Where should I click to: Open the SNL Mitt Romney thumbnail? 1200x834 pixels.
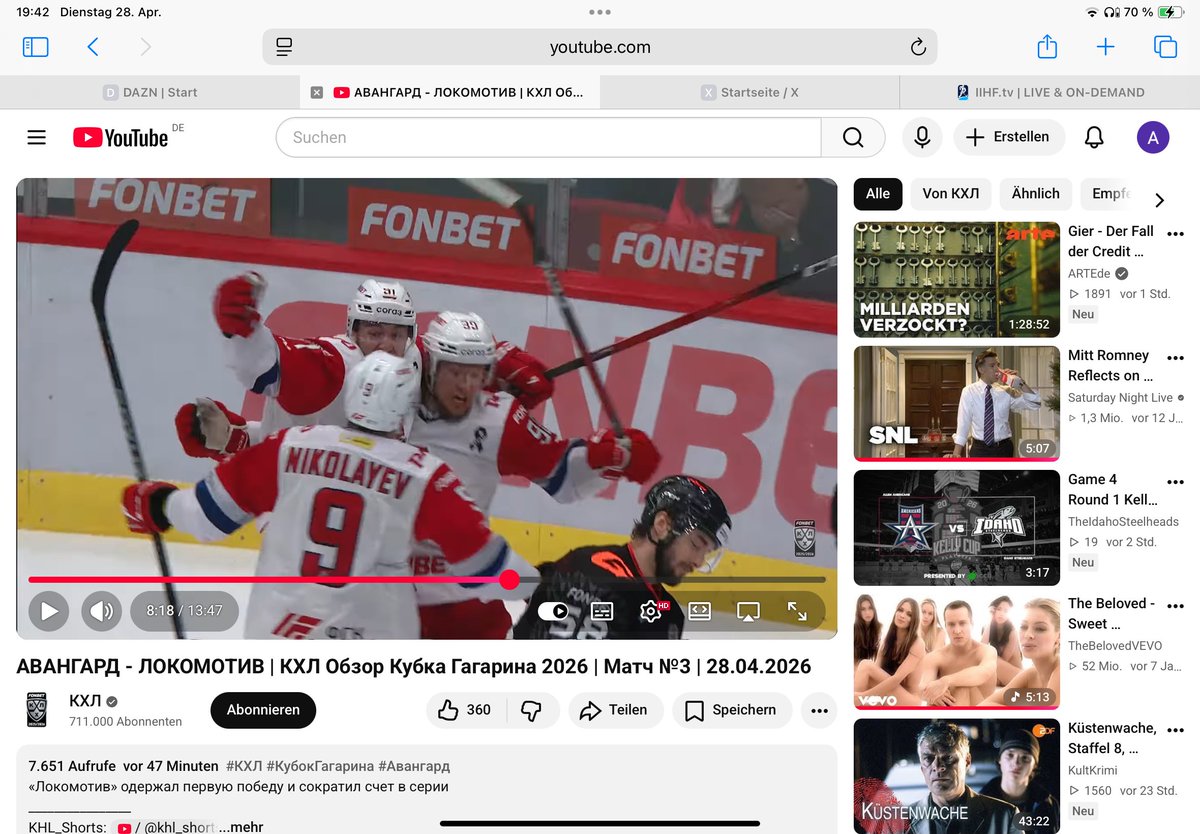pos(955,403)
